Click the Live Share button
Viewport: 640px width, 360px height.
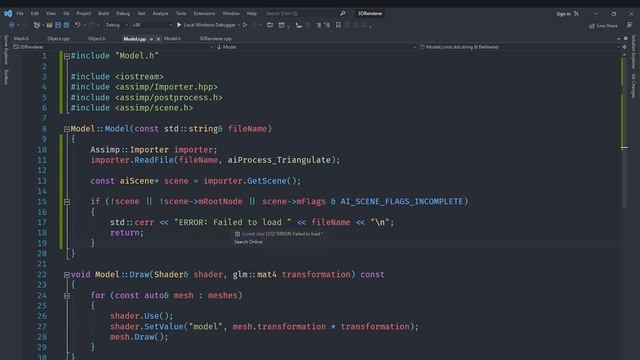(603, 26)
